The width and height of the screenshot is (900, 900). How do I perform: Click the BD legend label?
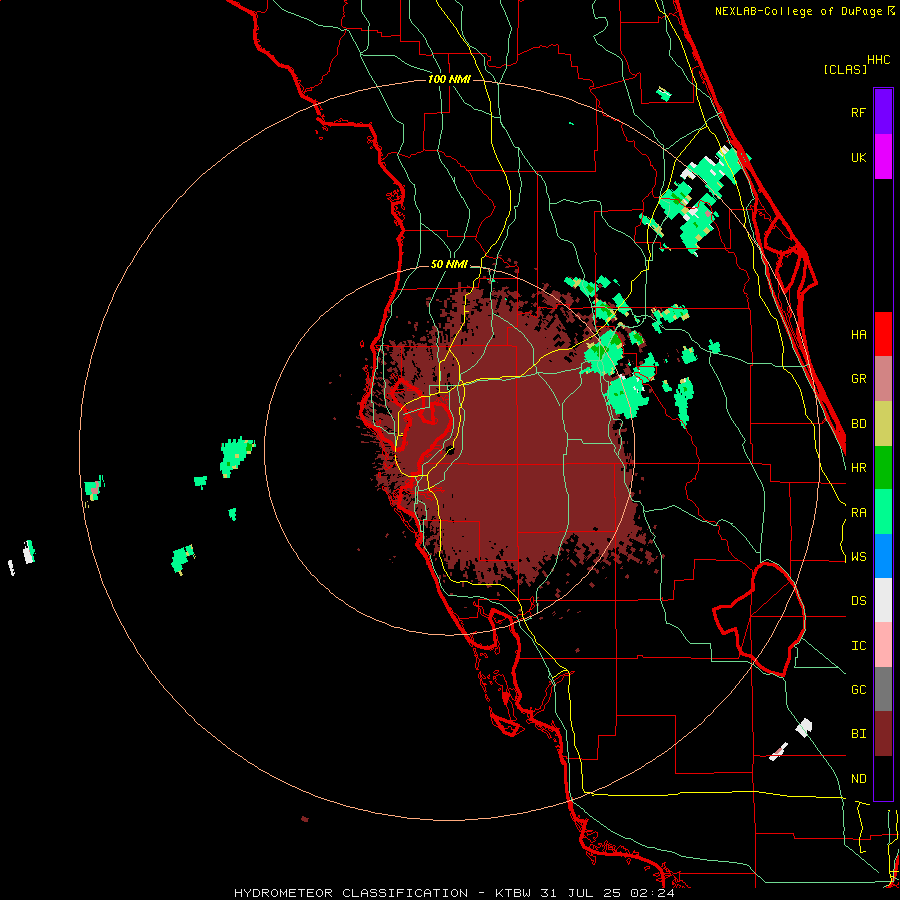[x=858, y=424]
